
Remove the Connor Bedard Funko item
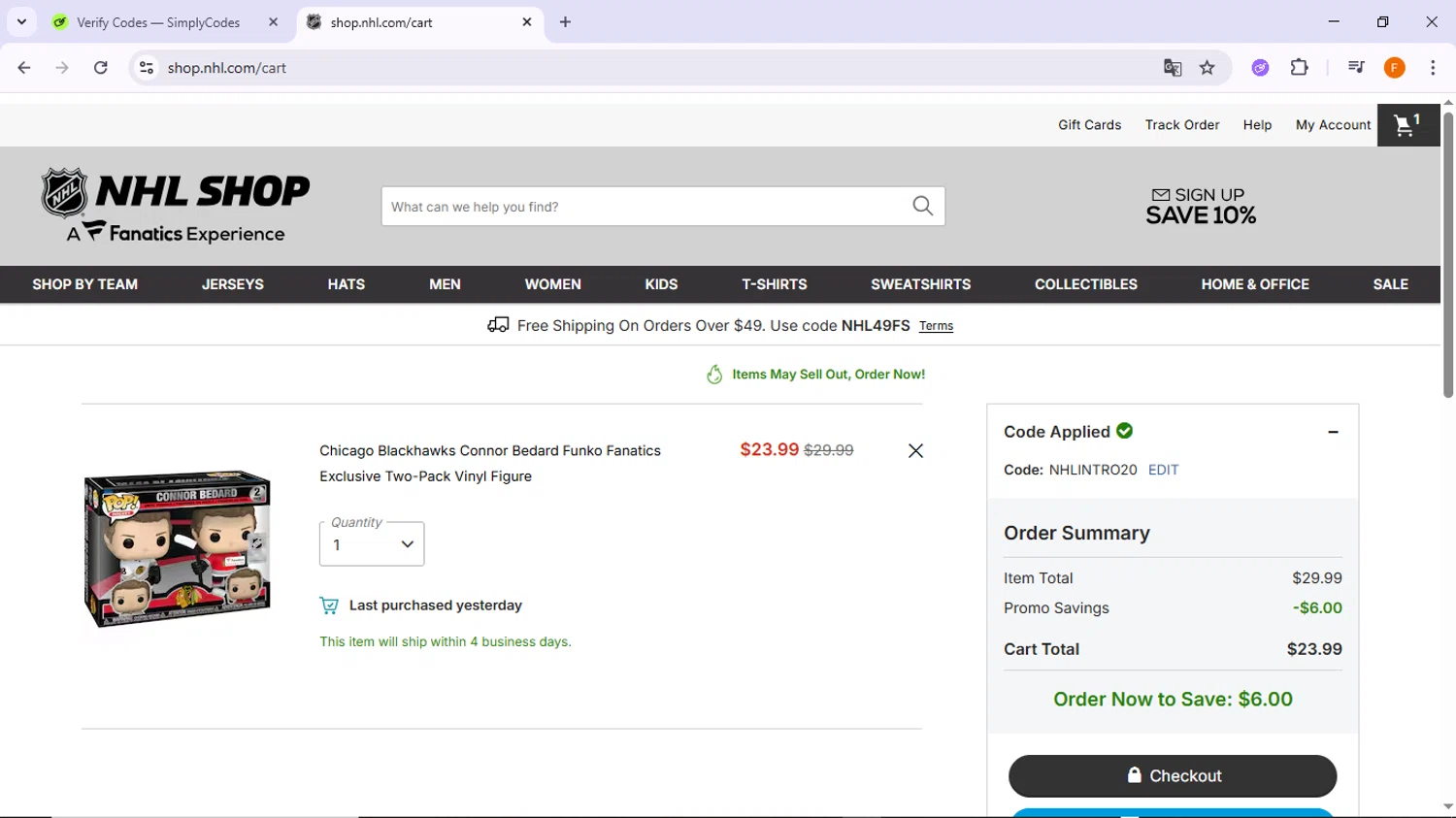pos(915,450)
